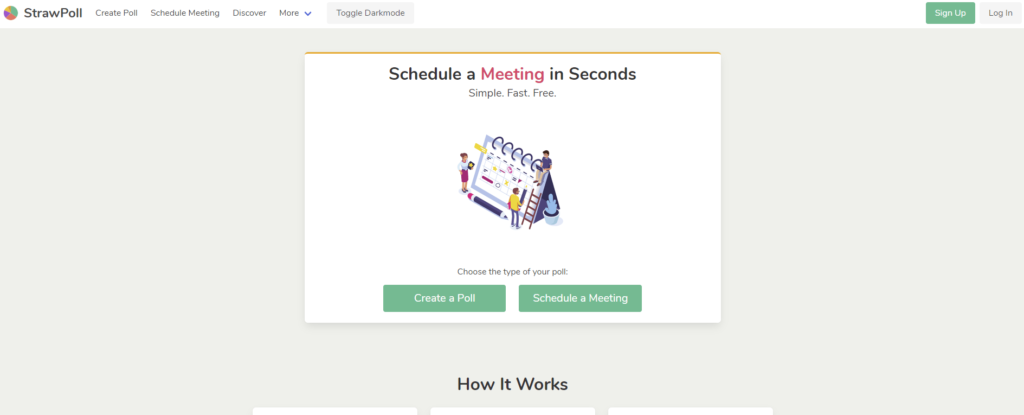Click the blue chevron beside More
Screen dimensions: 1024x415
(x=308, y=14)
